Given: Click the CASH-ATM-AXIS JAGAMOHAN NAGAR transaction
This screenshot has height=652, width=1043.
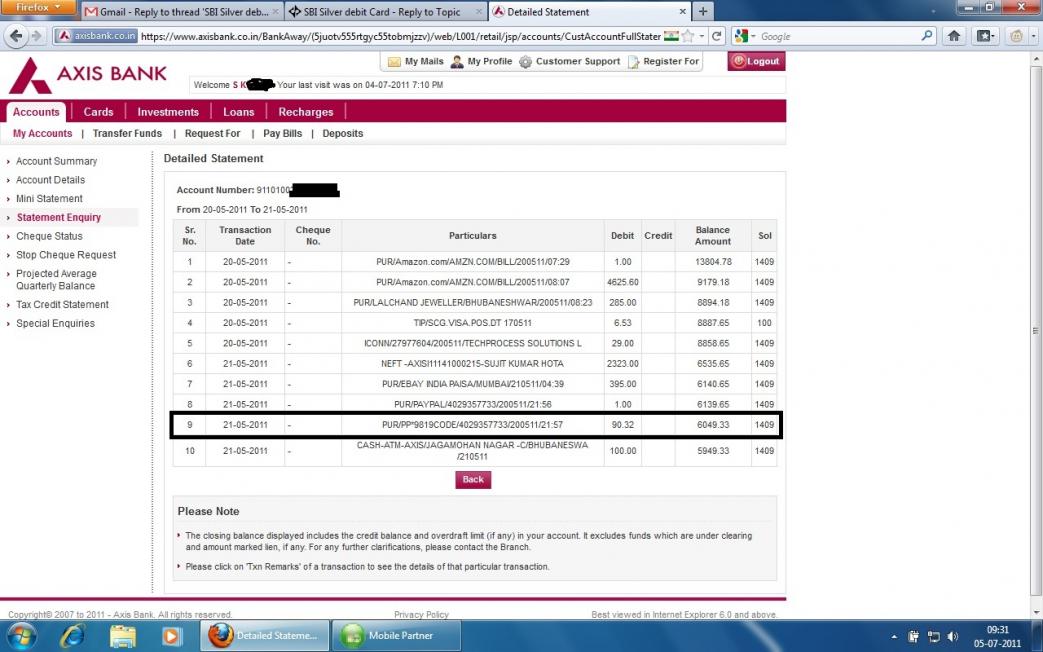Looking at the screenshot, I should tap(472, 450).
